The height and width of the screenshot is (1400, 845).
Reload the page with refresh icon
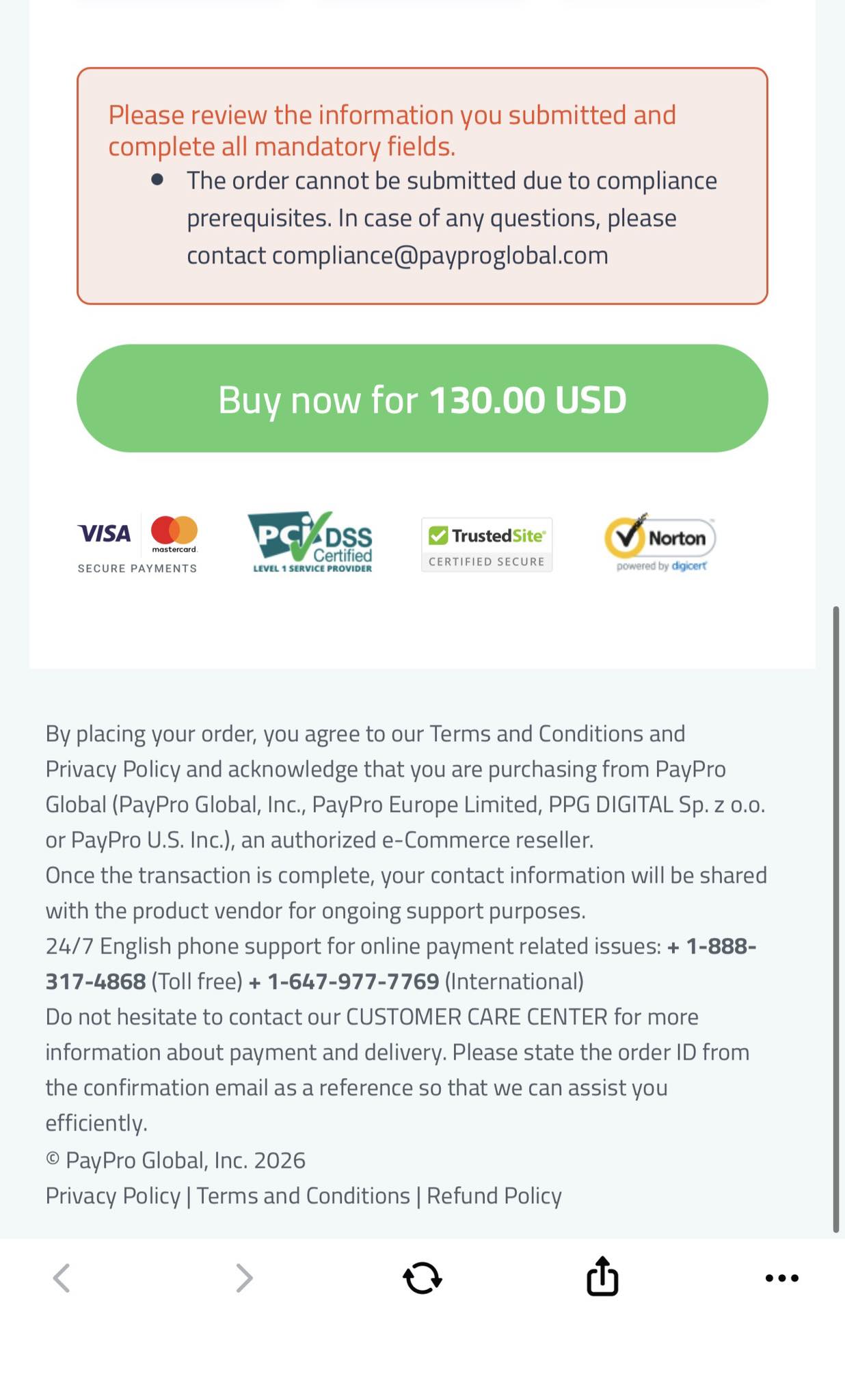point(422,1278)
